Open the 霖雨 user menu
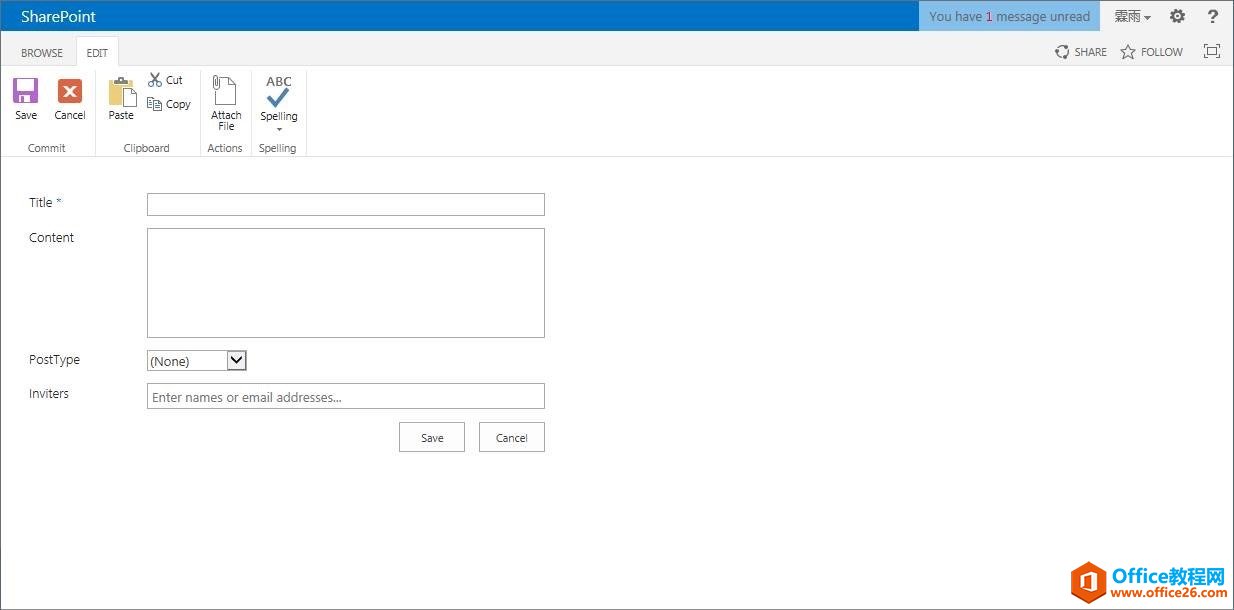The width and height of the screenshot is (1234, 610). click(1132, 16)
